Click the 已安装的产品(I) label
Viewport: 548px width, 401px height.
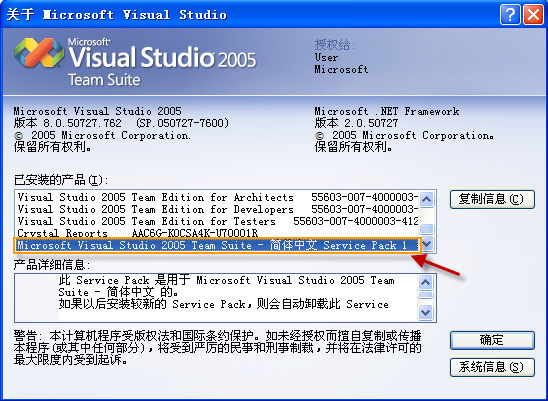61,180
